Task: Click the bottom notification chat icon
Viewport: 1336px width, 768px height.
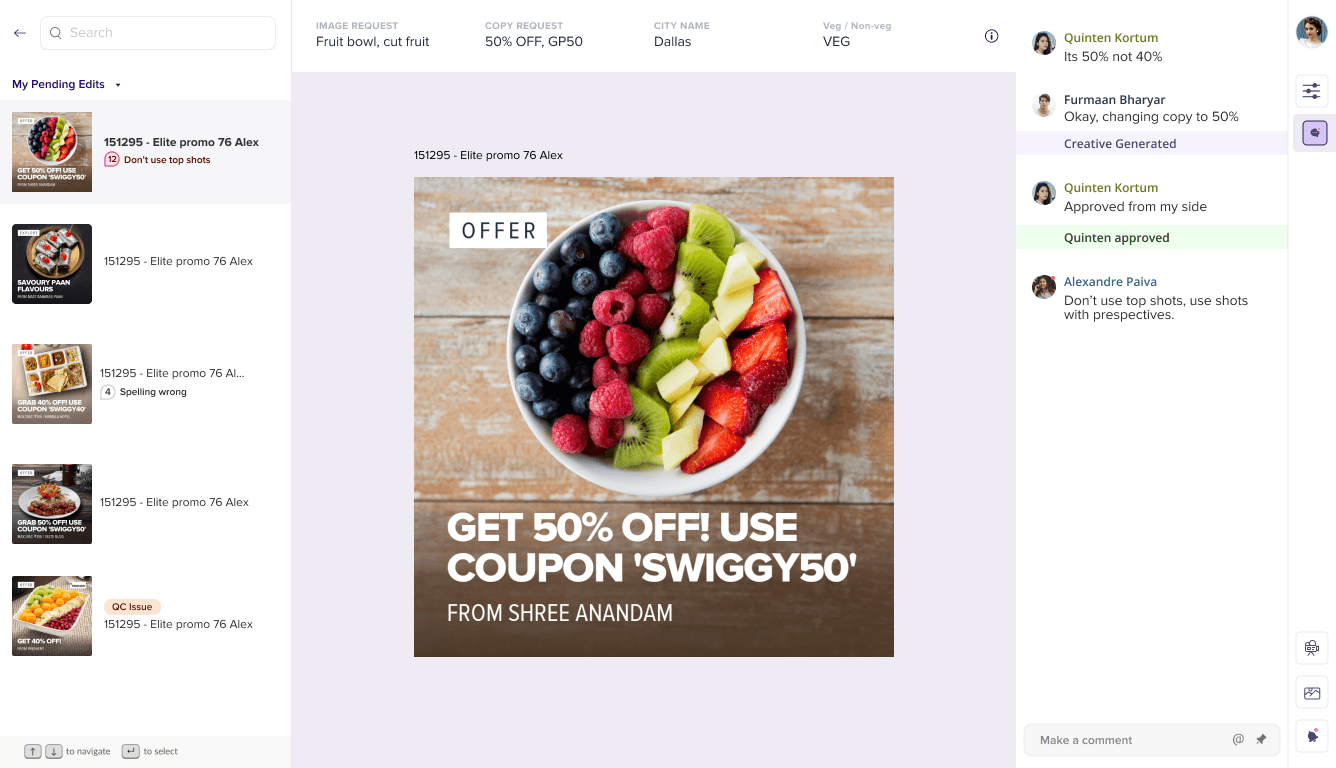Action: point(1311,736)
